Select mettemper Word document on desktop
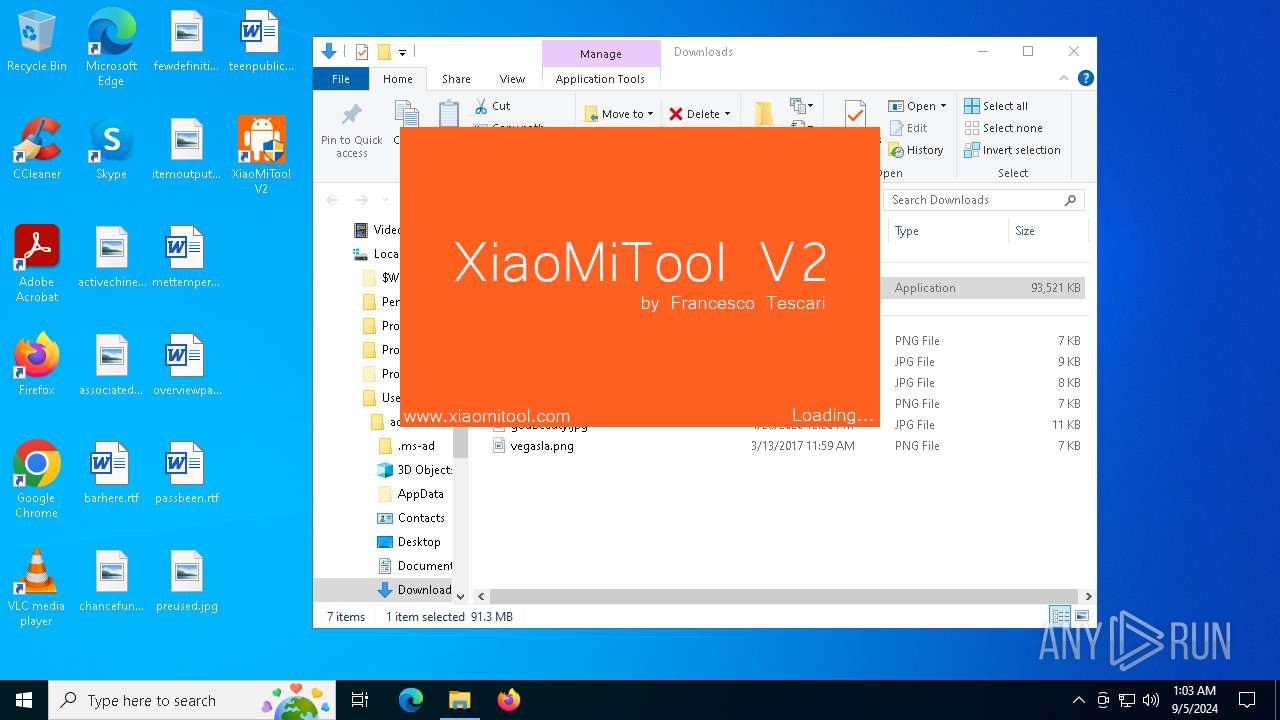Image resolution: width=1280 pixels, height=720 pixels. click(186, 257)
